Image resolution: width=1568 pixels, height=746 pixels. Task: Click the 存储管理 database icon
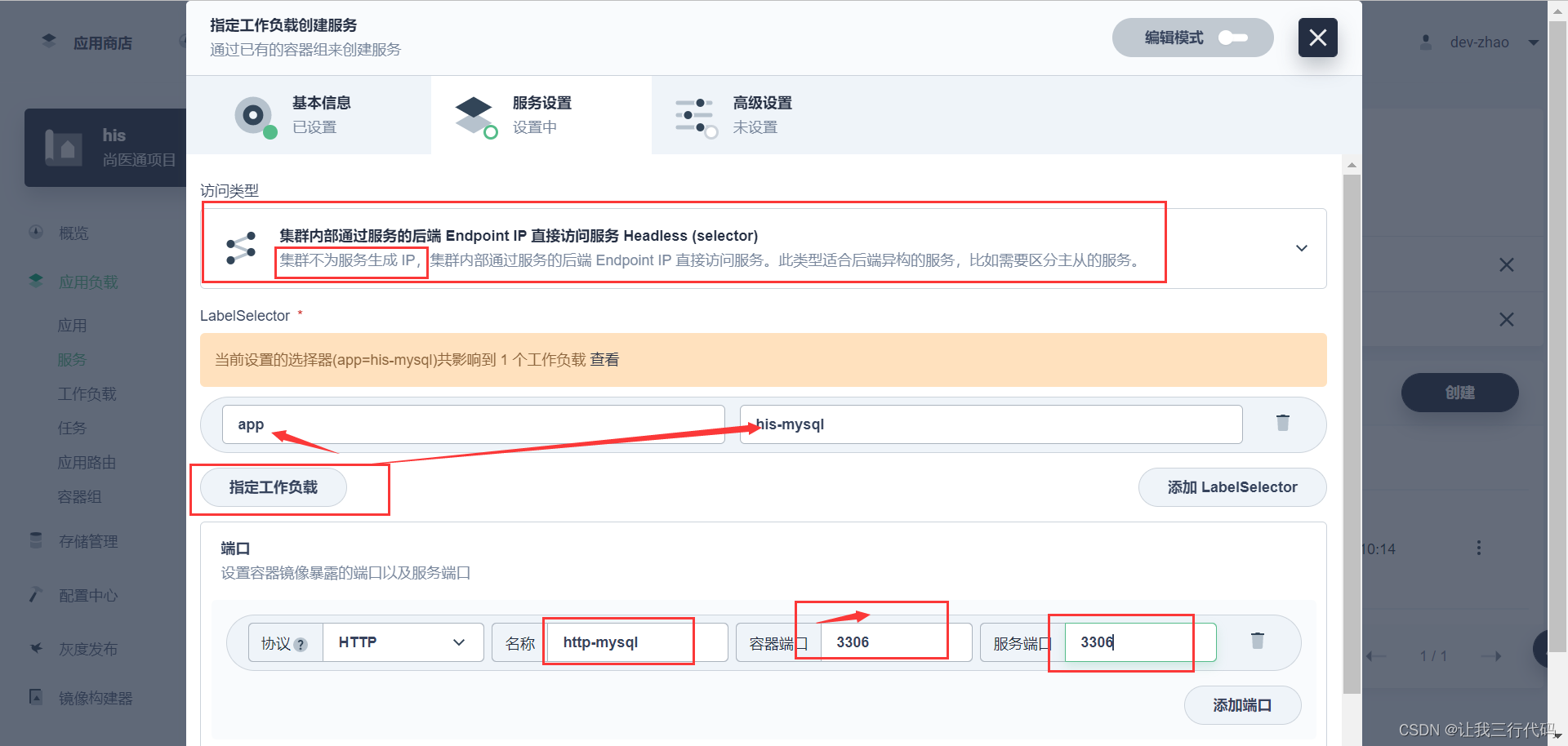[x=36, y=540]
